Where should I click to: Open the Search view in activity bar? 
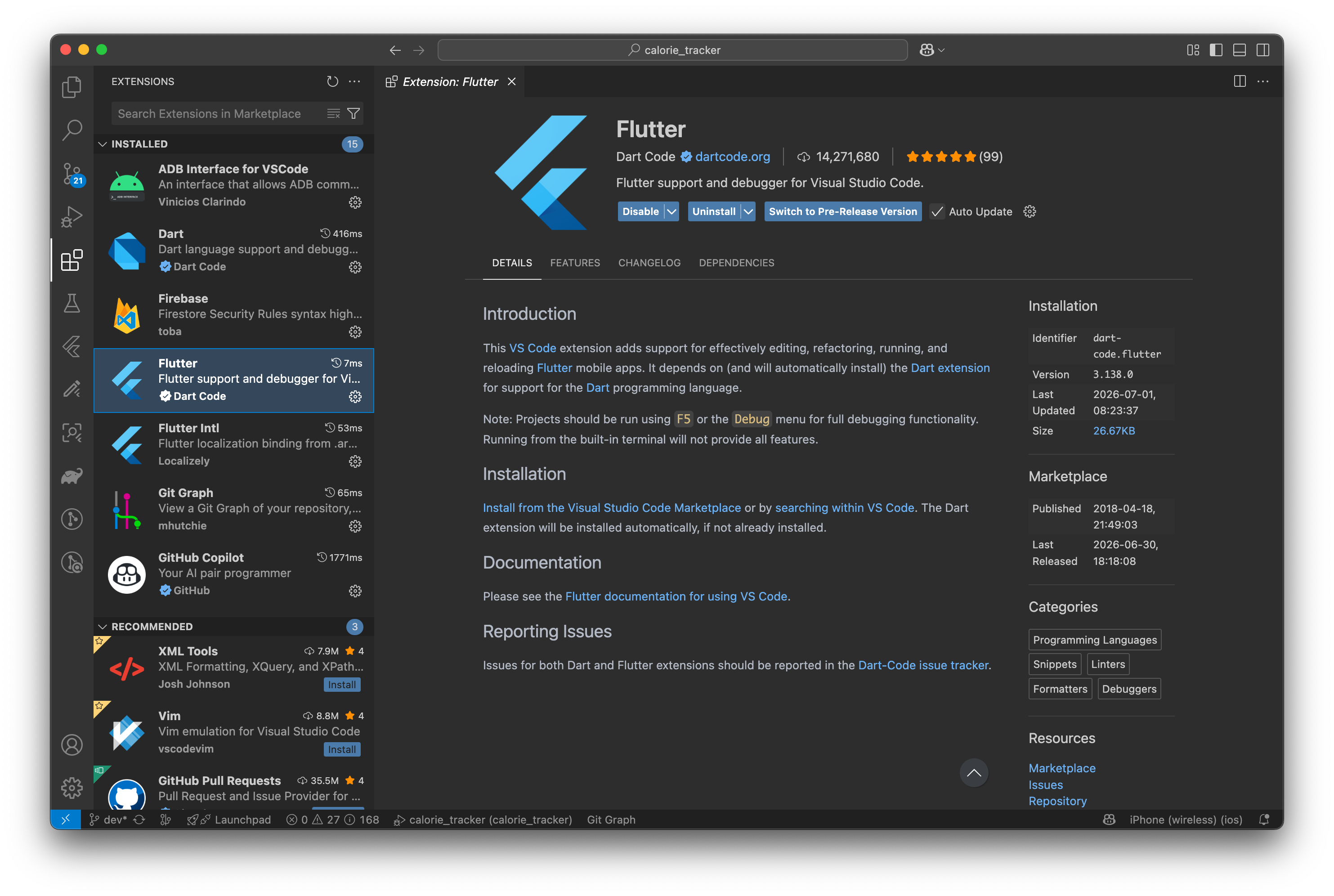(x=72, y=130)
